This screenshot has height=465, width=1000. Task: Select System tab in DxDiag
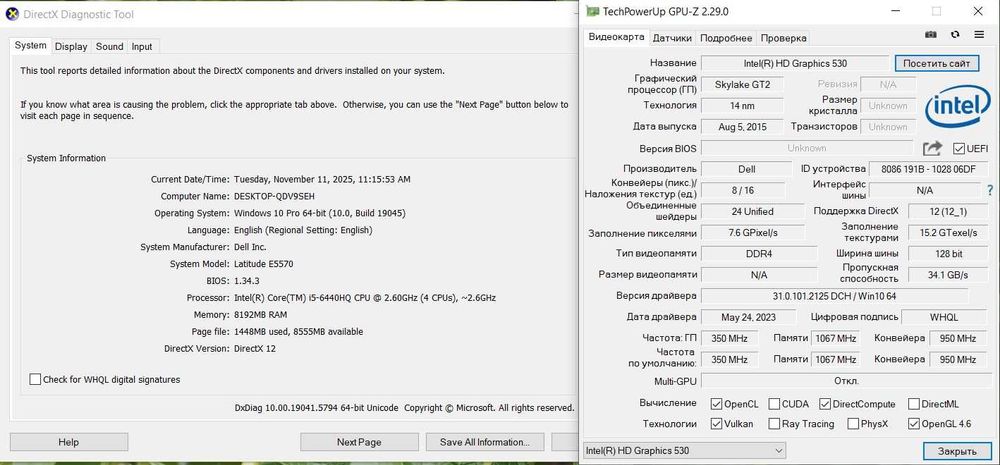tap(31, 45)
